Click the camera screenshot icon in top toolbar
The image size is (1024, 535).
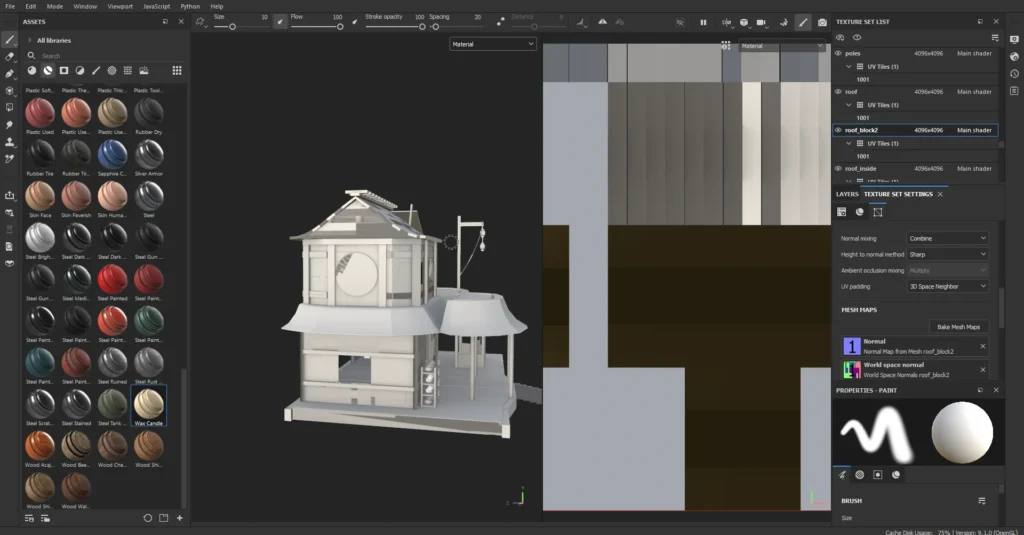(x=822, y=22)
